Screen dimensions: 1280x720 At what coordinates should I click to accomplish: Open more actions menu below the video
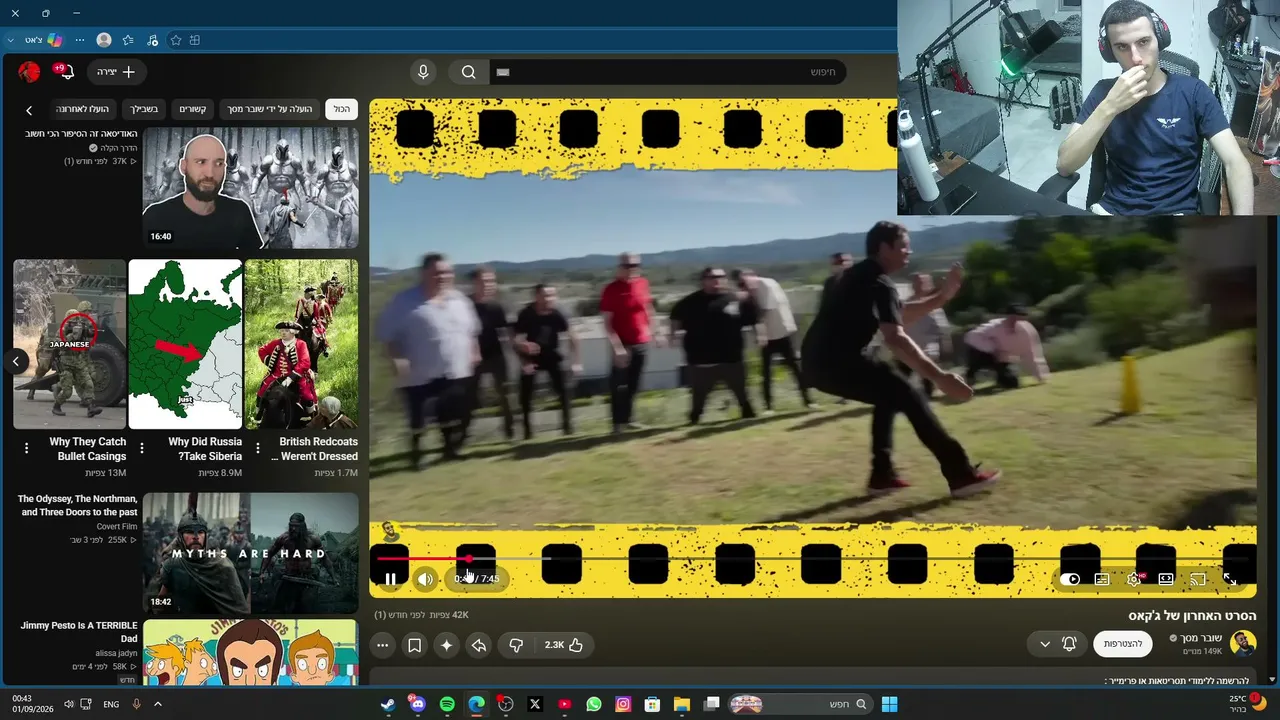tap(382, 645)
